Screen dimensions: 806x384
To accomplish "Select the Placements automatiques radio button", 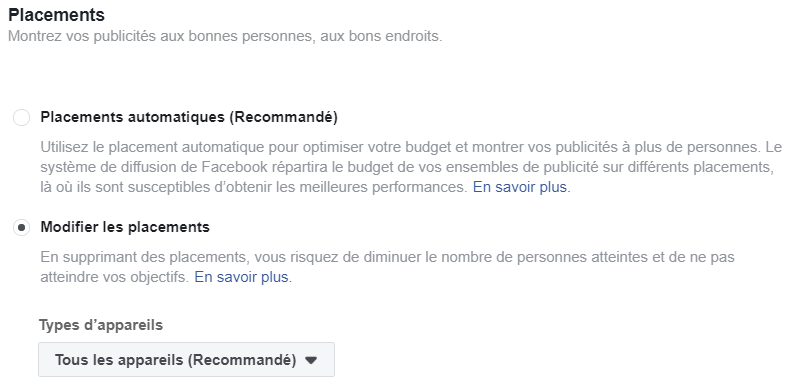I will coord(22,118).
